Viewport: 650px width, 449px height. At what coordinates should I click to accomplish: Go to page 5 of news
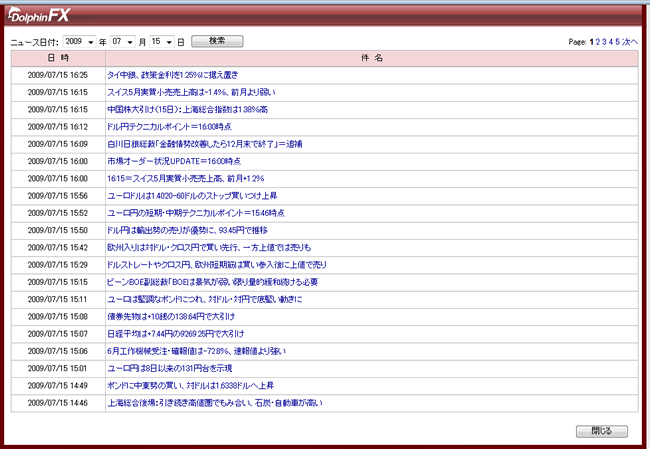(617, 42)
